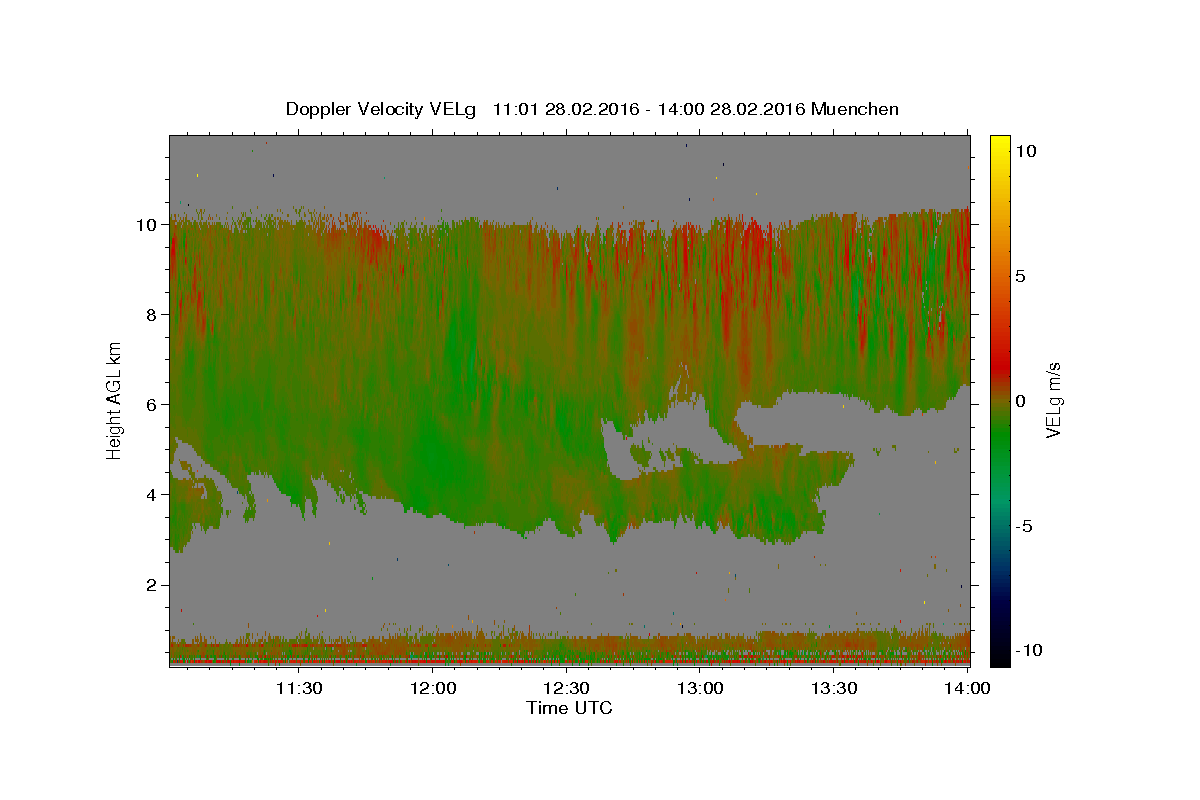Click the VELg m/s colorbar title
Viewport: 1200px width, 800px height.
[x=1054, y=400]
